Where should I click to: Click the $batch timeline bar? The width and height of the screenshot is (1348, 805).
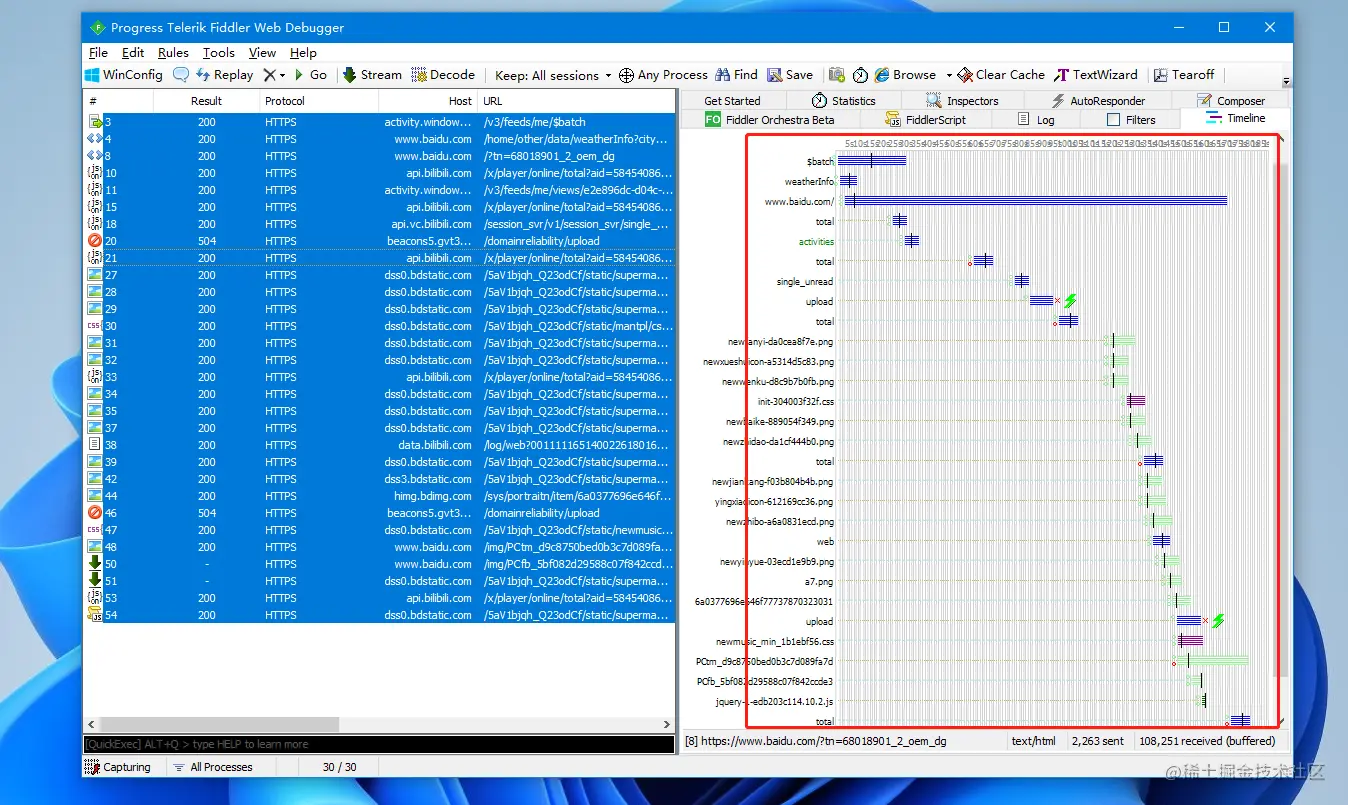point(872,161)
